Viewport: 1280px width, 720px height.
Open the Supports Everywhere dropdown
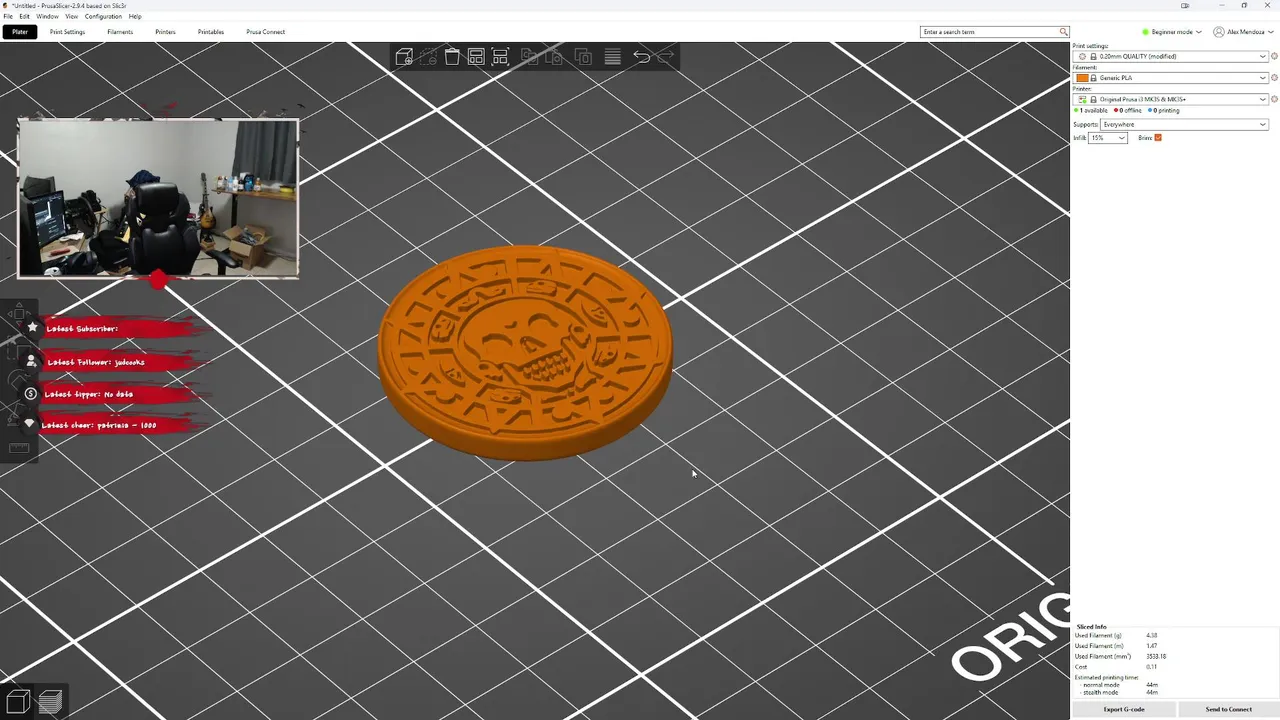coord(1184,125)
